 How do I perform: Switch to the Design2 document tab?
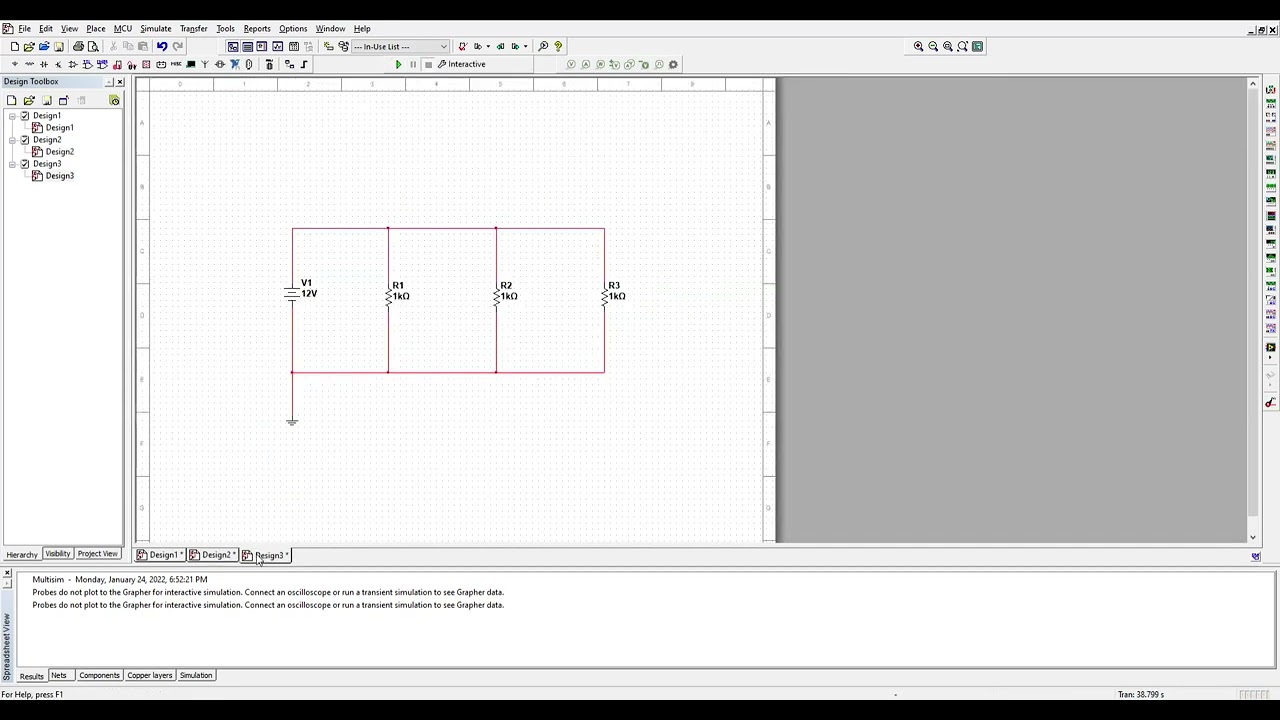(214, 555)
